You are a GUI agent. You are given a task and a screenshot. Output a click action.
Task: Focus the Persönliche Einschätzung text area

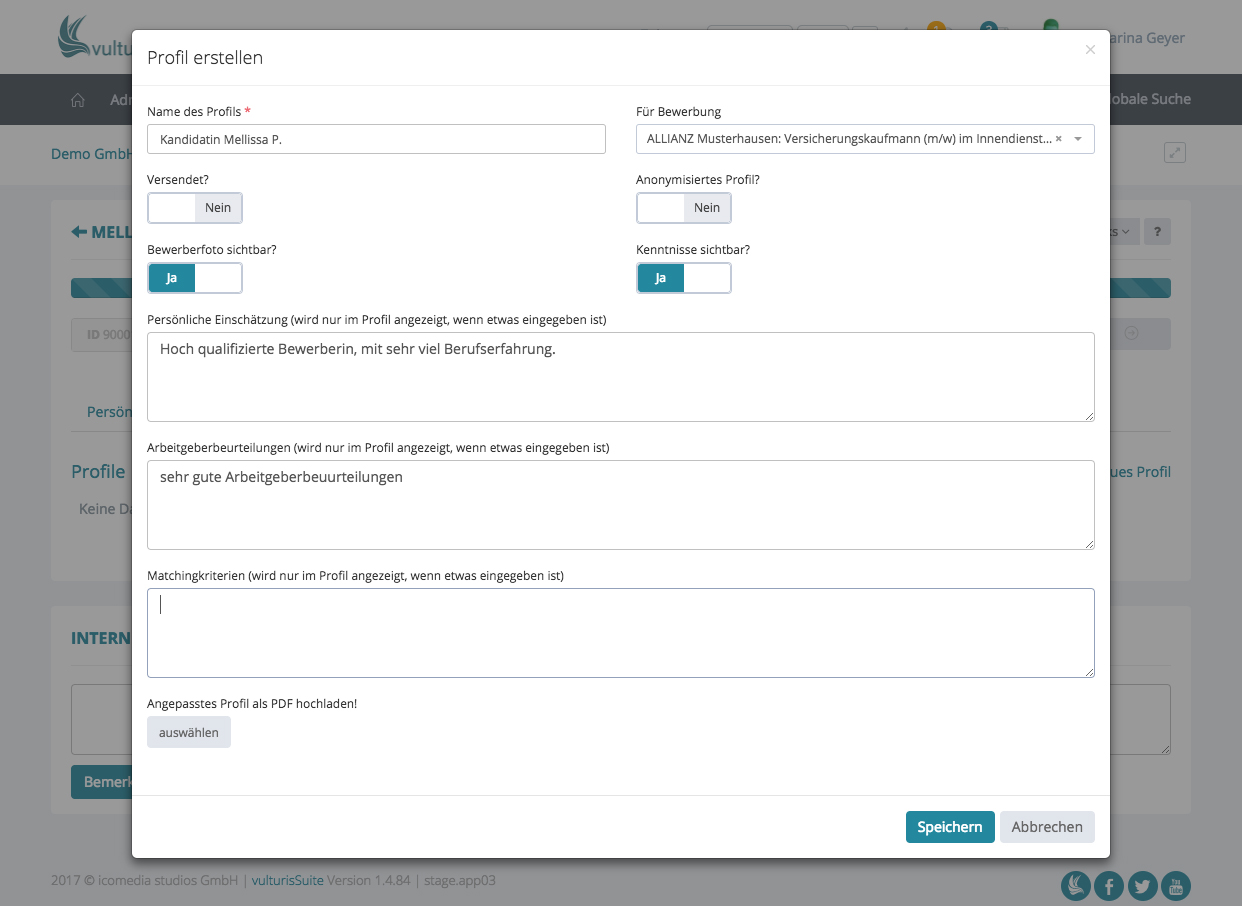pyautogui.click(x=620, y=377)
